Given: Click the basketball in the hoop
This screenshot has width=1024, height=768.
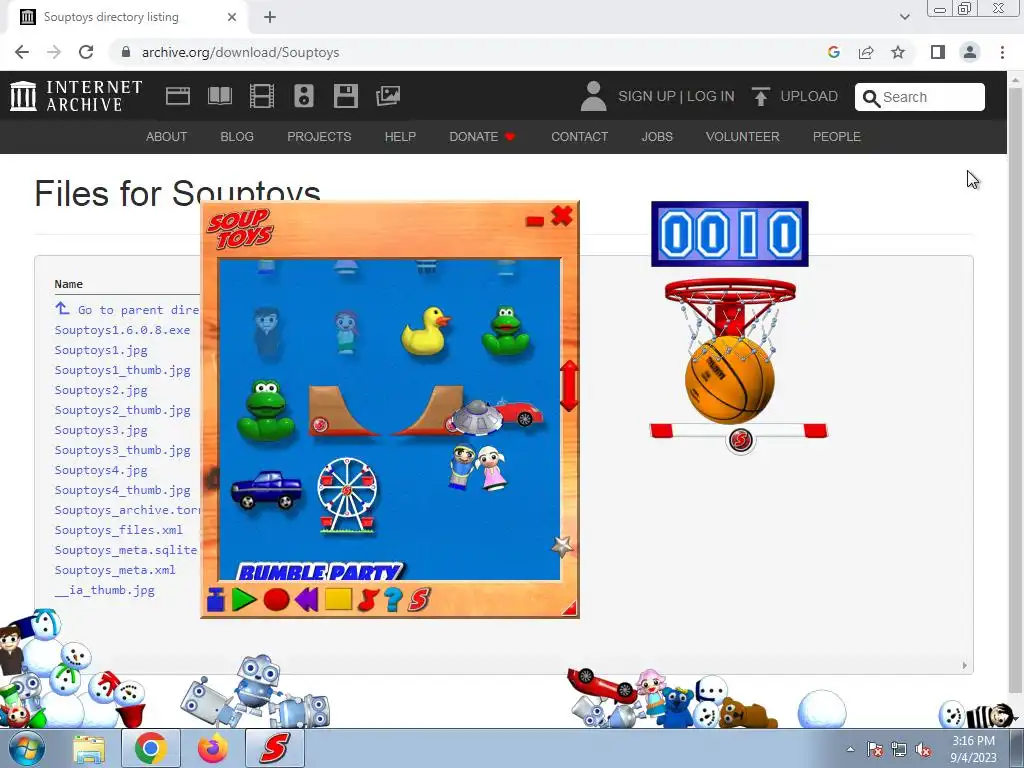Looking at the screenshot, I should 729,380.
